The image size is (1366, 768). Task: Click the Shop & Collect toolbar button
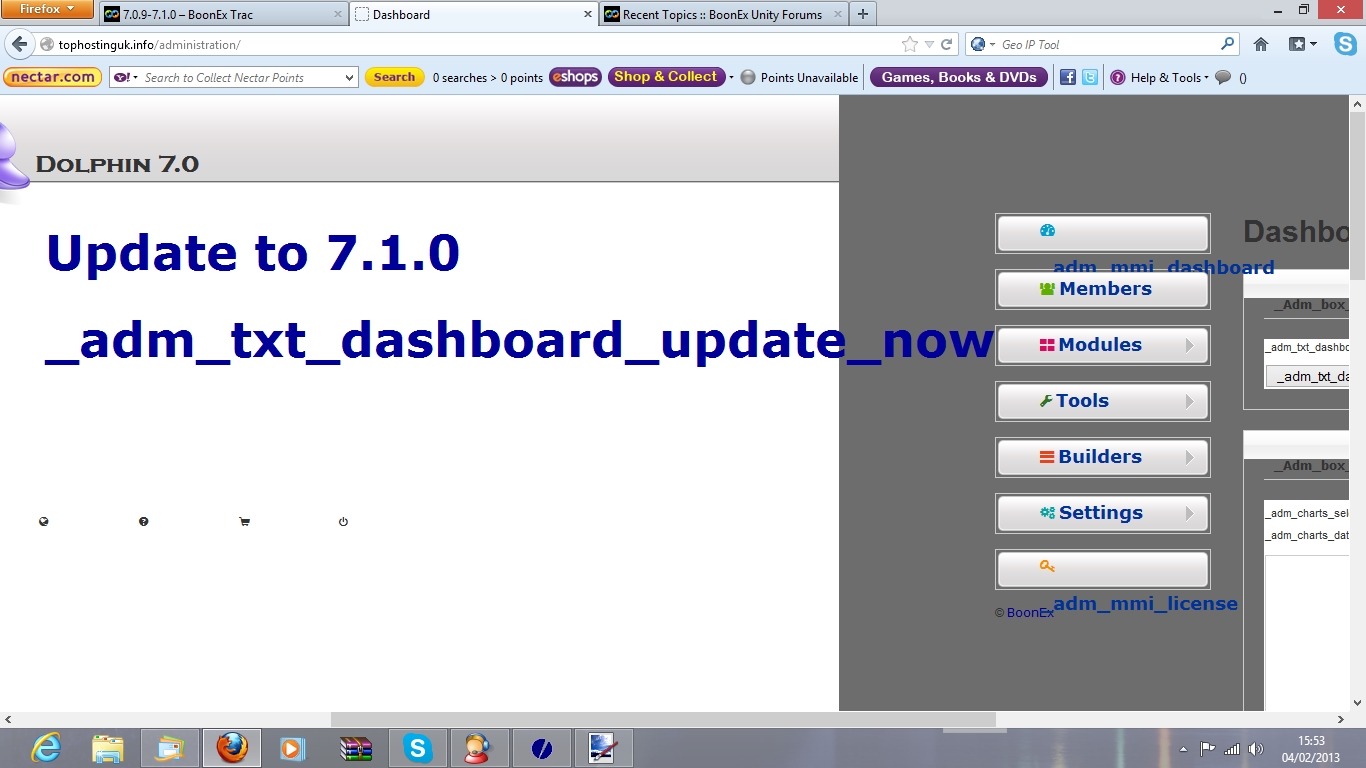(665, 77)
